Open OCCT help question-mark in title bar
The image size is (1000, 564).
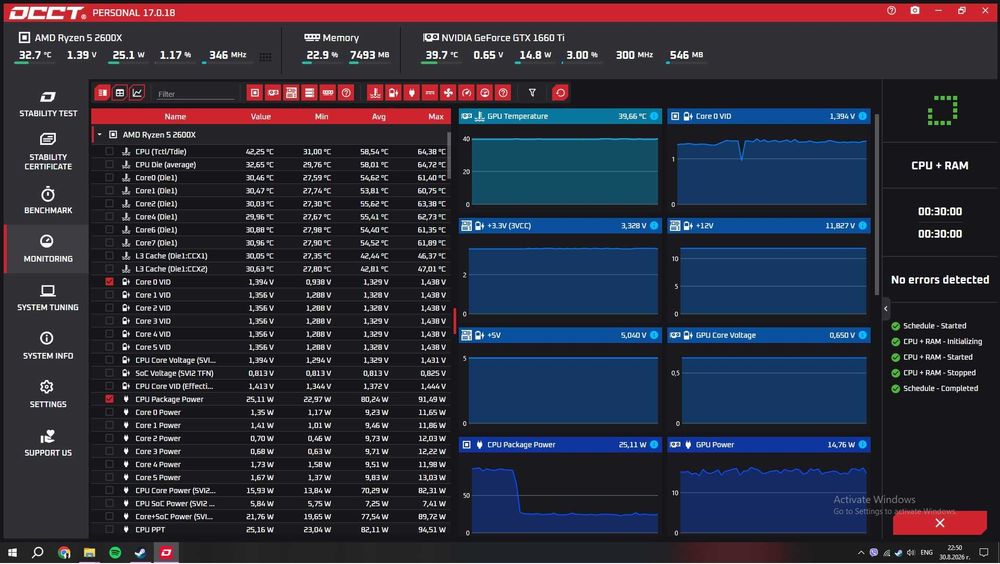[892, 11]
